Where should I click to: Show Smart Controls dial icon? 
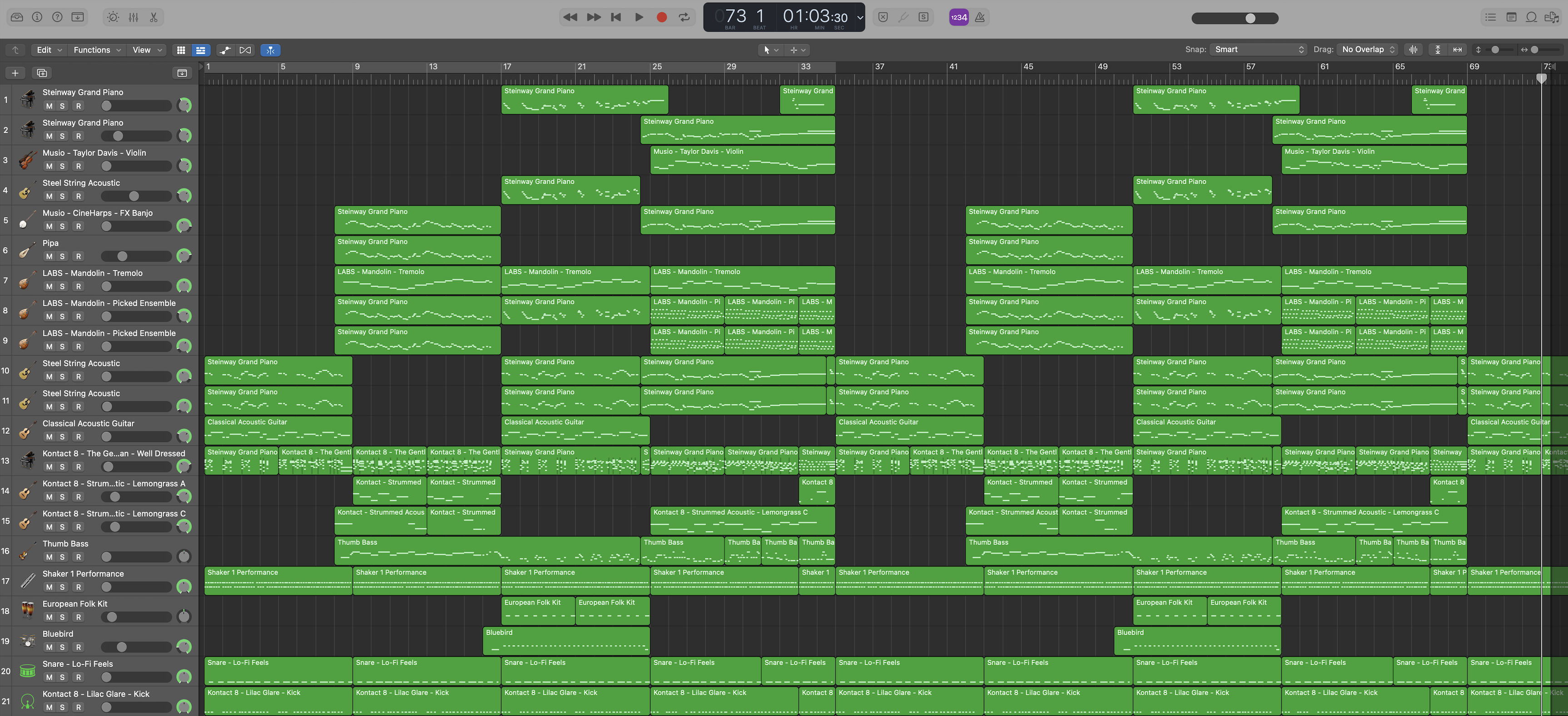[113, 17]
